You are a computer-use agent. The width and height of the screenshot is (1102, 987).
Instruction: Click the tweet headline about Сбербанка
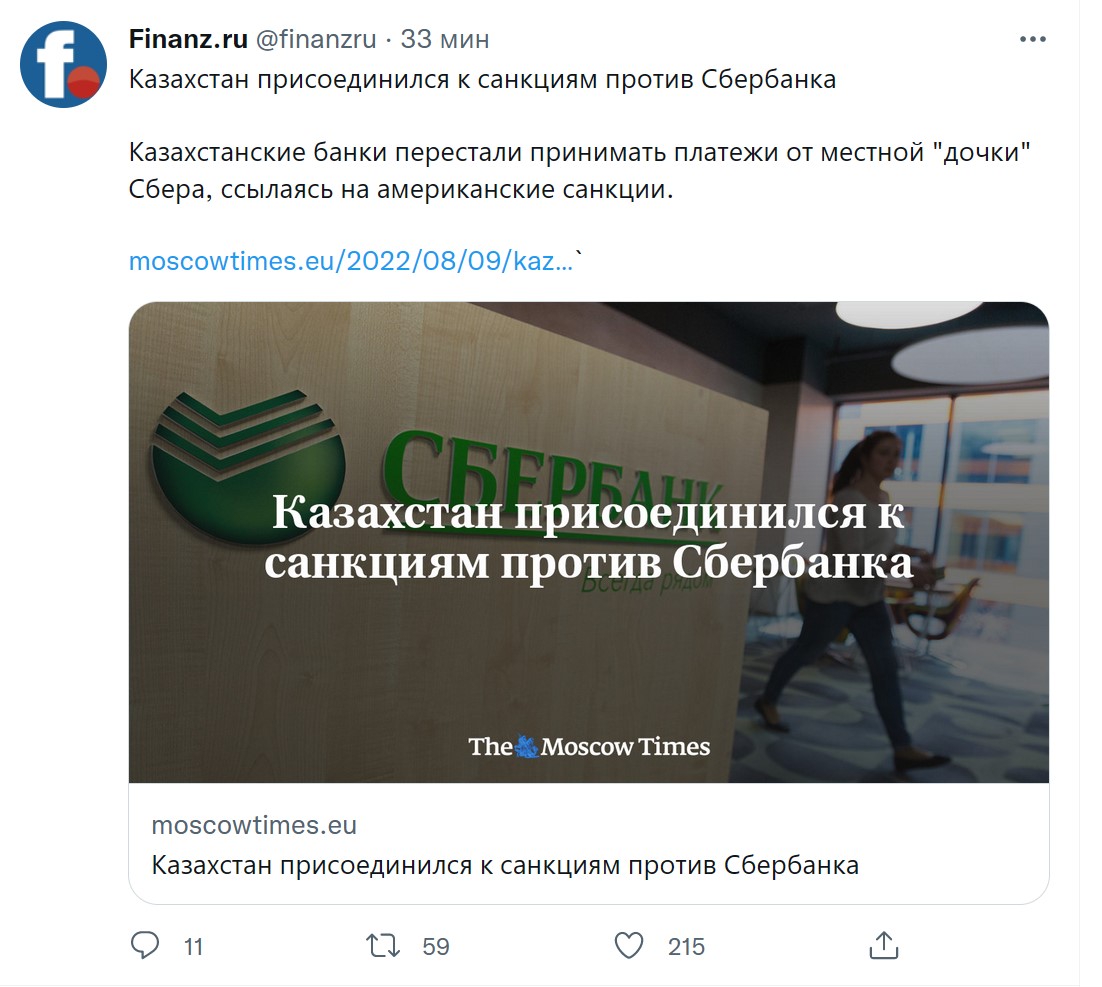[482, 80]
